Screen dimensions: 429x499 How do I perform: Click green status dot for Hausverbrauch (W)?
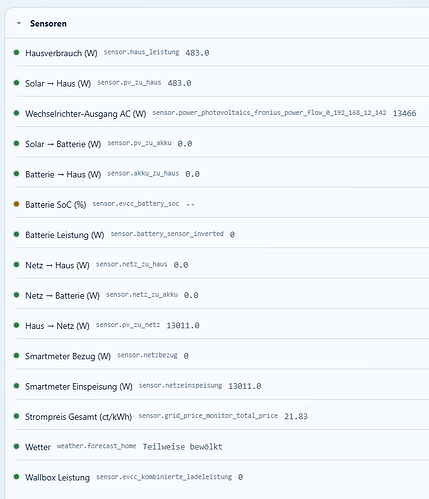tap(16, 52)
